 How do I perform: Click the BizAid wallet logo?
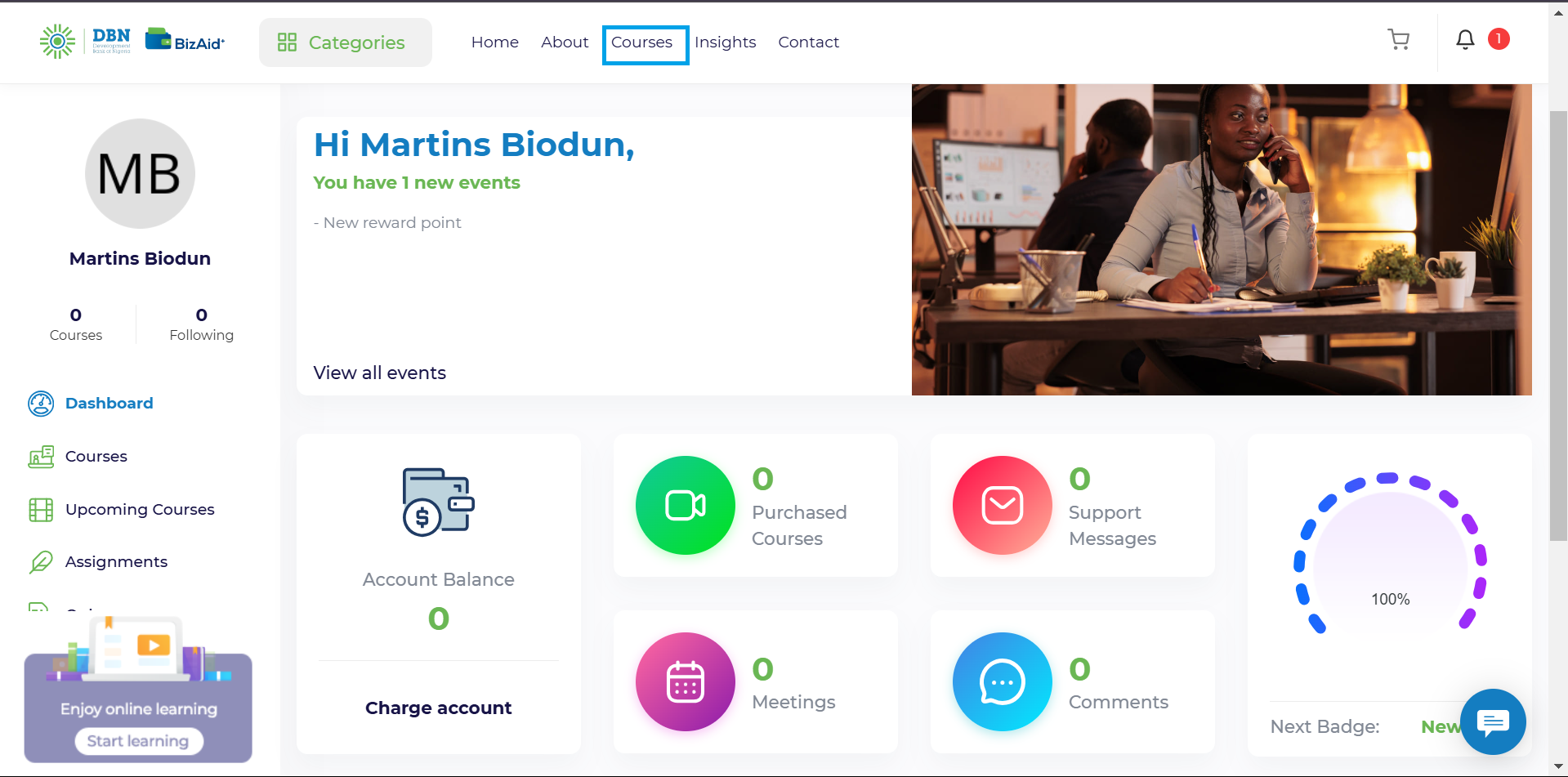[185, 40]
